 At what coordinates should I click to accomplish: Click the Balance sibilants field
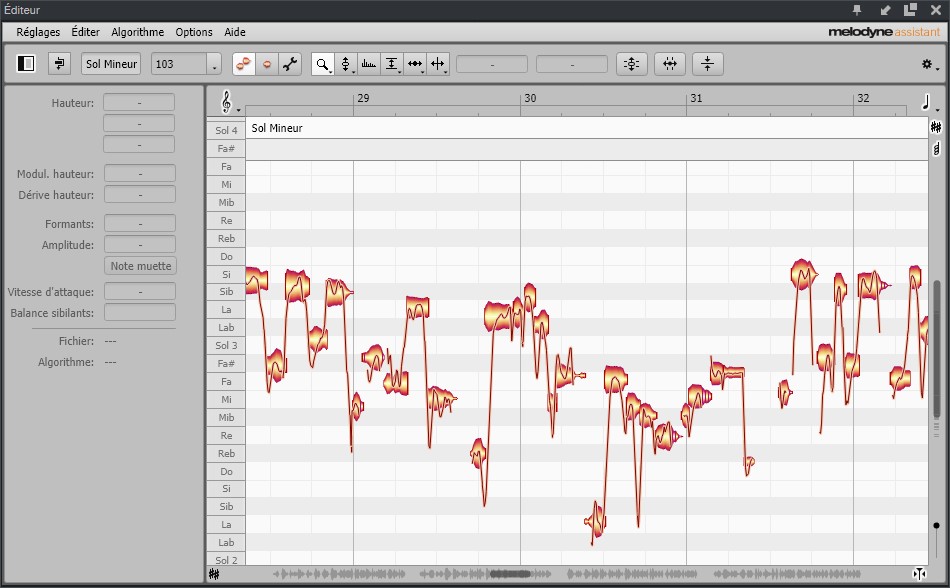pyautogui.click(x=140, y=312)
